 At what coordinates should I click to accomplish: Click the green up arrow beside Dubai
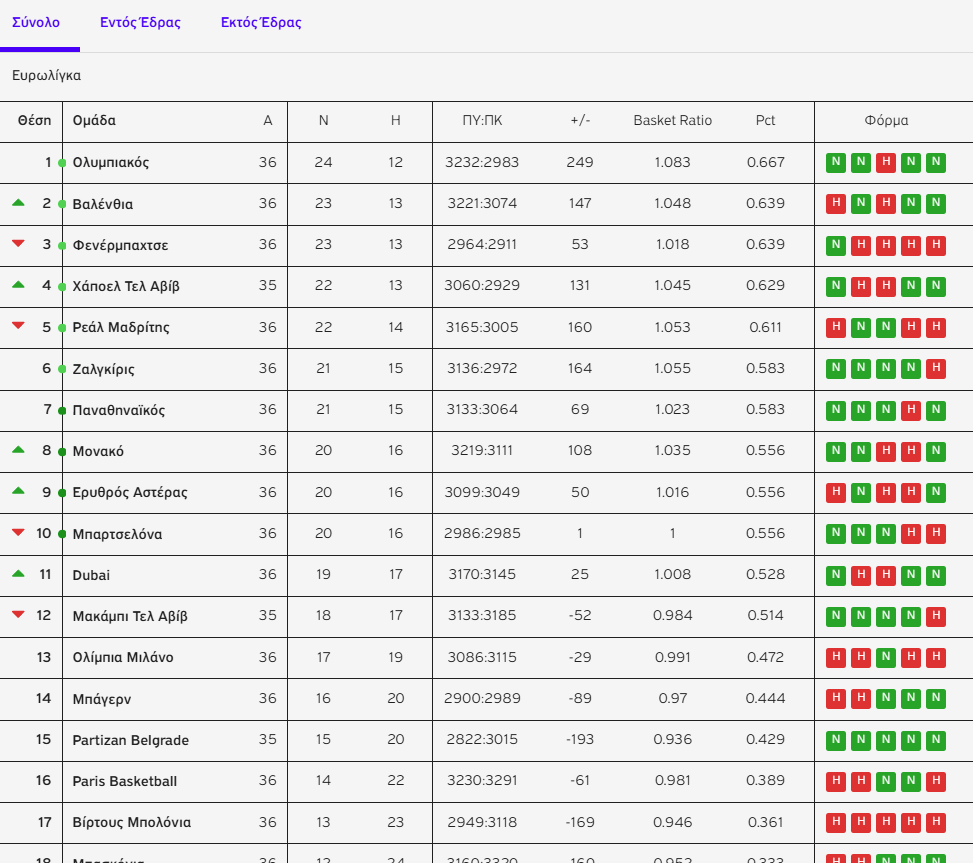tap(18, 574)
